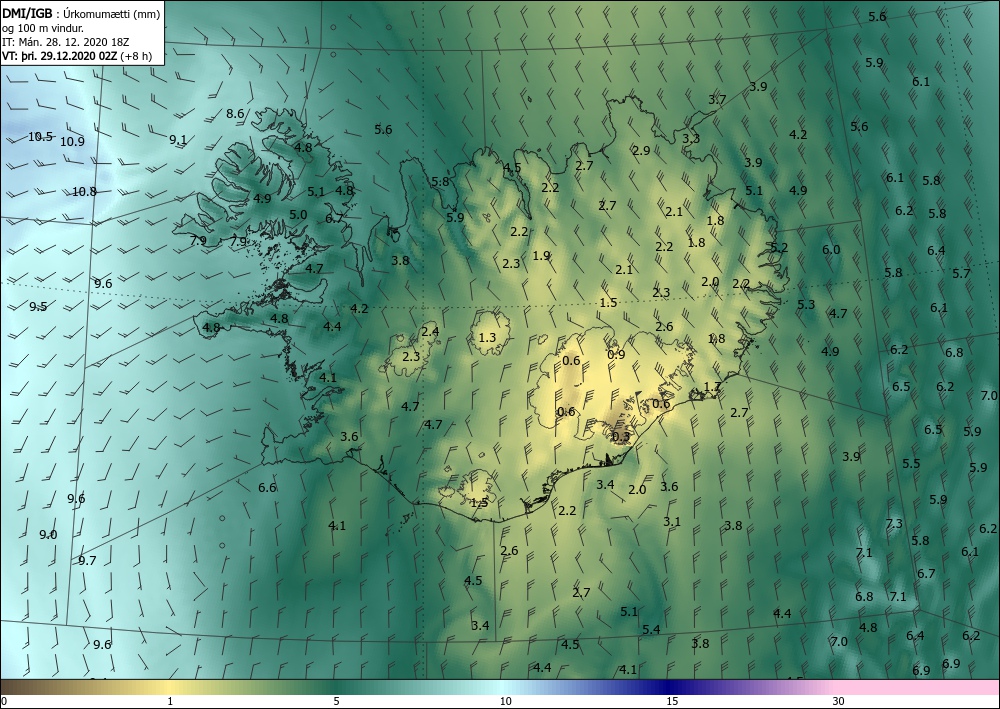Click the 2.9 value in north Iceland

pos(641,150)
